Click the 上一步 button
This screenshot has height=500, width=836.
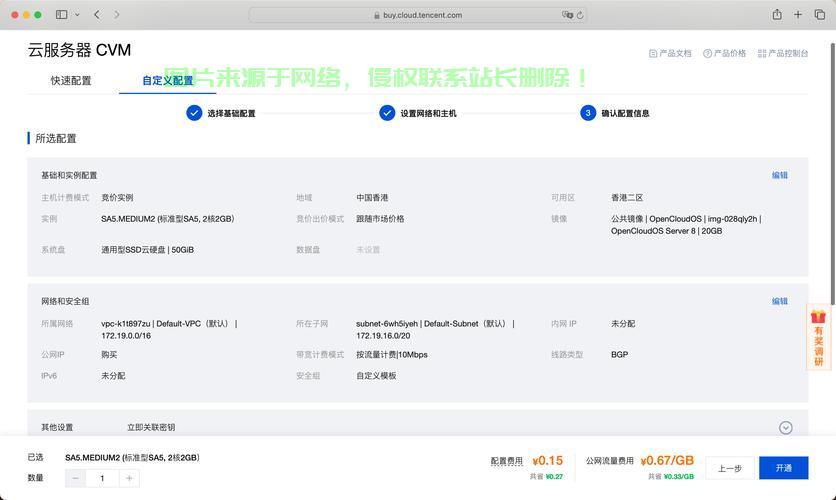(730, 468)
